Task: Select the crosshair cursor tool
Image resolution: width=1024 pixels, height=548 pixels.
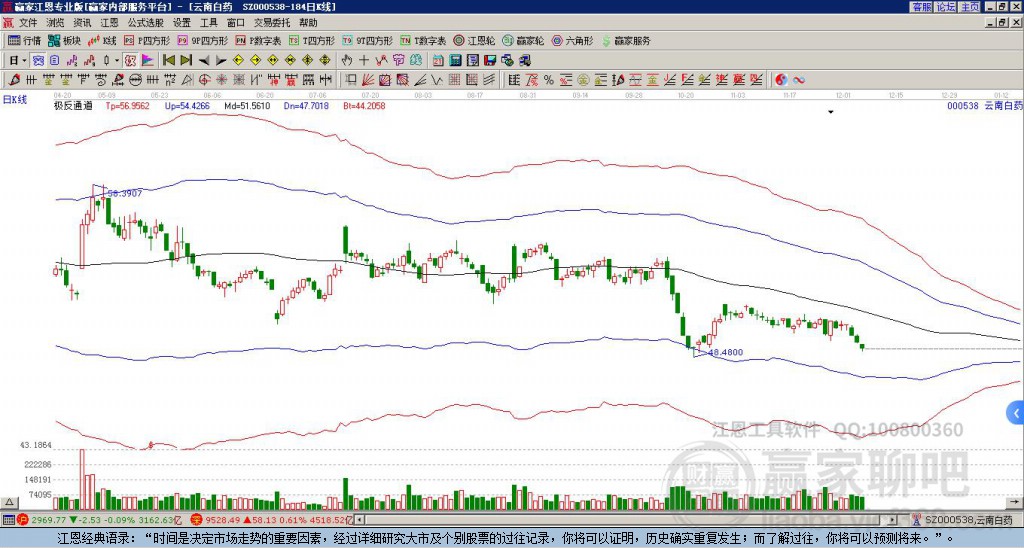Action: click(364, 61)
